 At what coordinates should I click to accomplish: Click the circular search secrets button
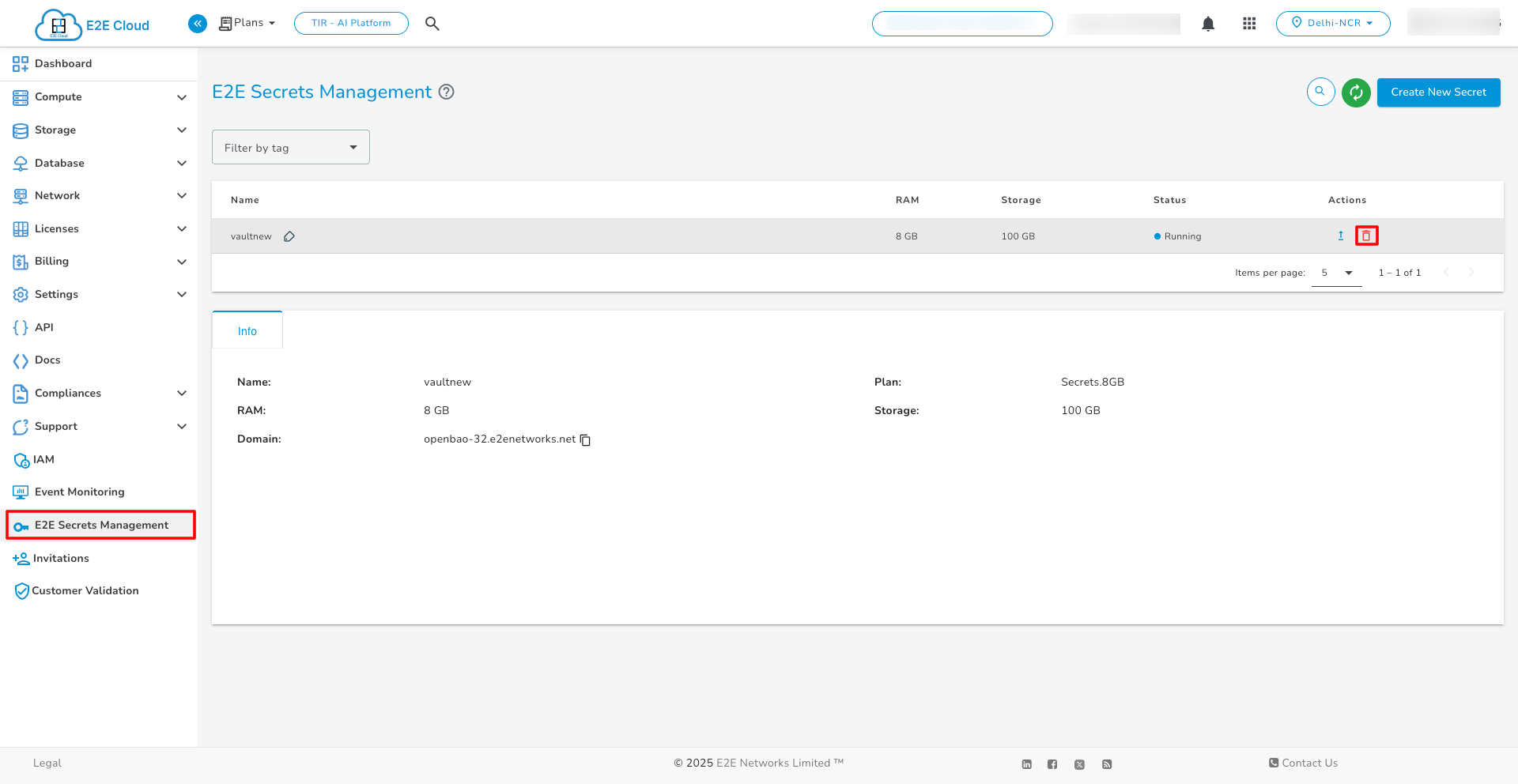(x=1320, y=92)
